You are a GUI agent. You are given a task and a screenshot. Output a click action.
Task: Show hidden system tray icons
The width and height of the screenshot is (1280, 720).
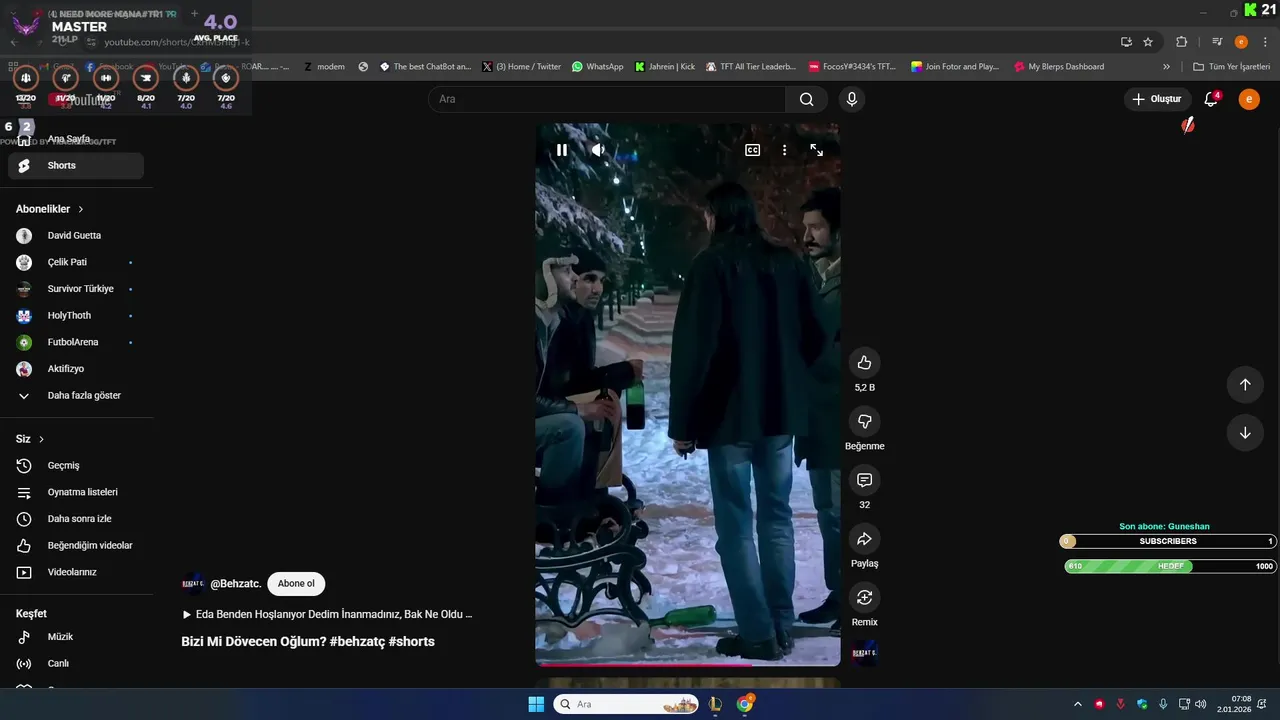[1077, 704]
